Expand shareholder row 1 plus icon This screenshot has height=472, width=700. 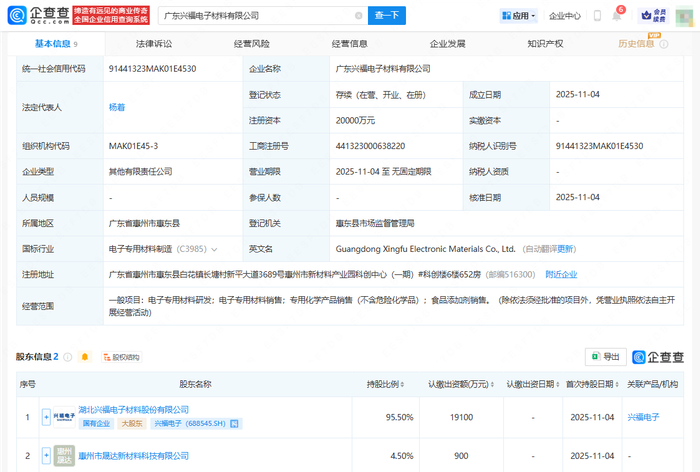(46, 416)
